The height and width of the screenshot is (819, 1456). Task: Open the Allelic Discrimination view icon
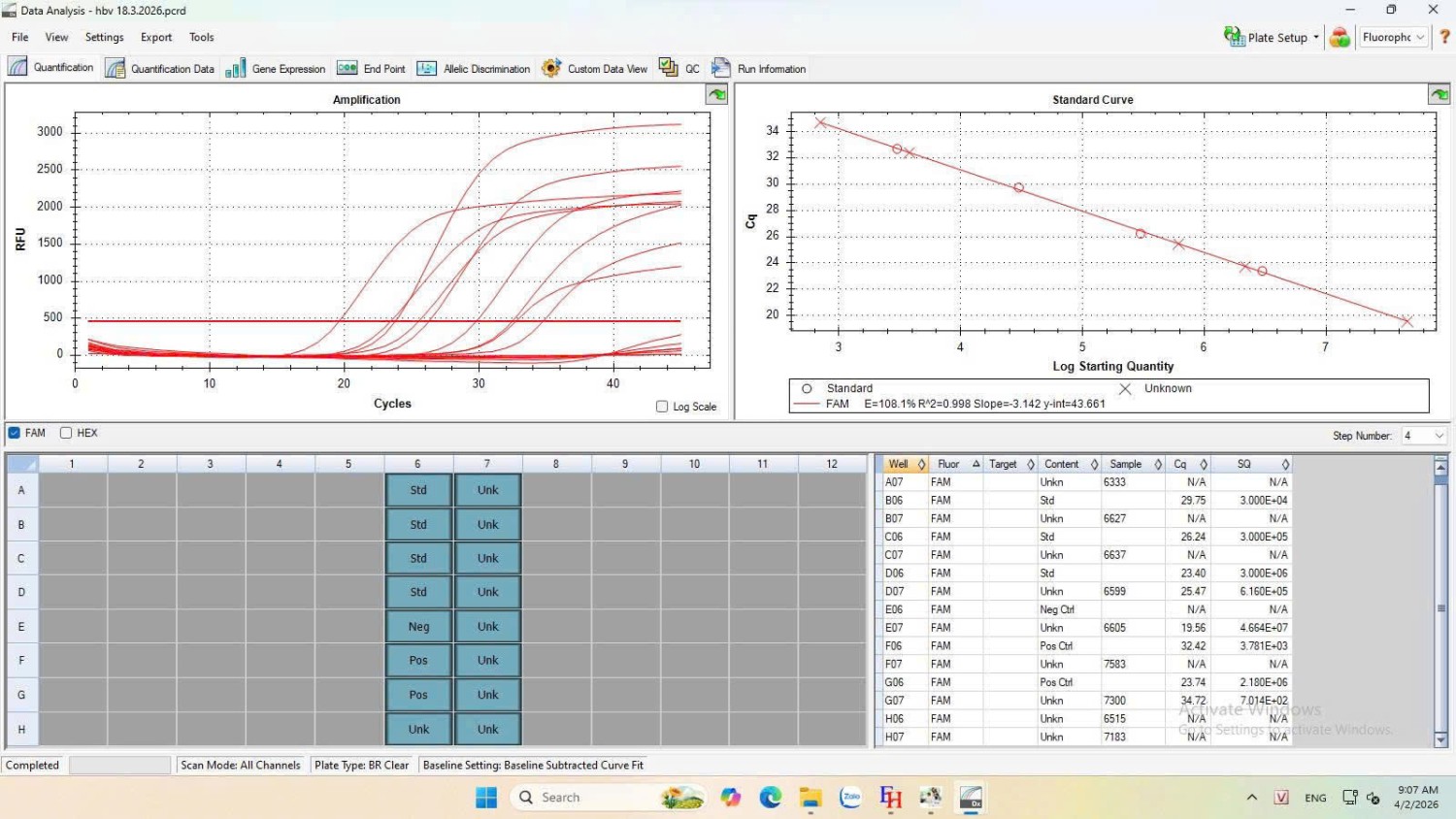[427, 68]
